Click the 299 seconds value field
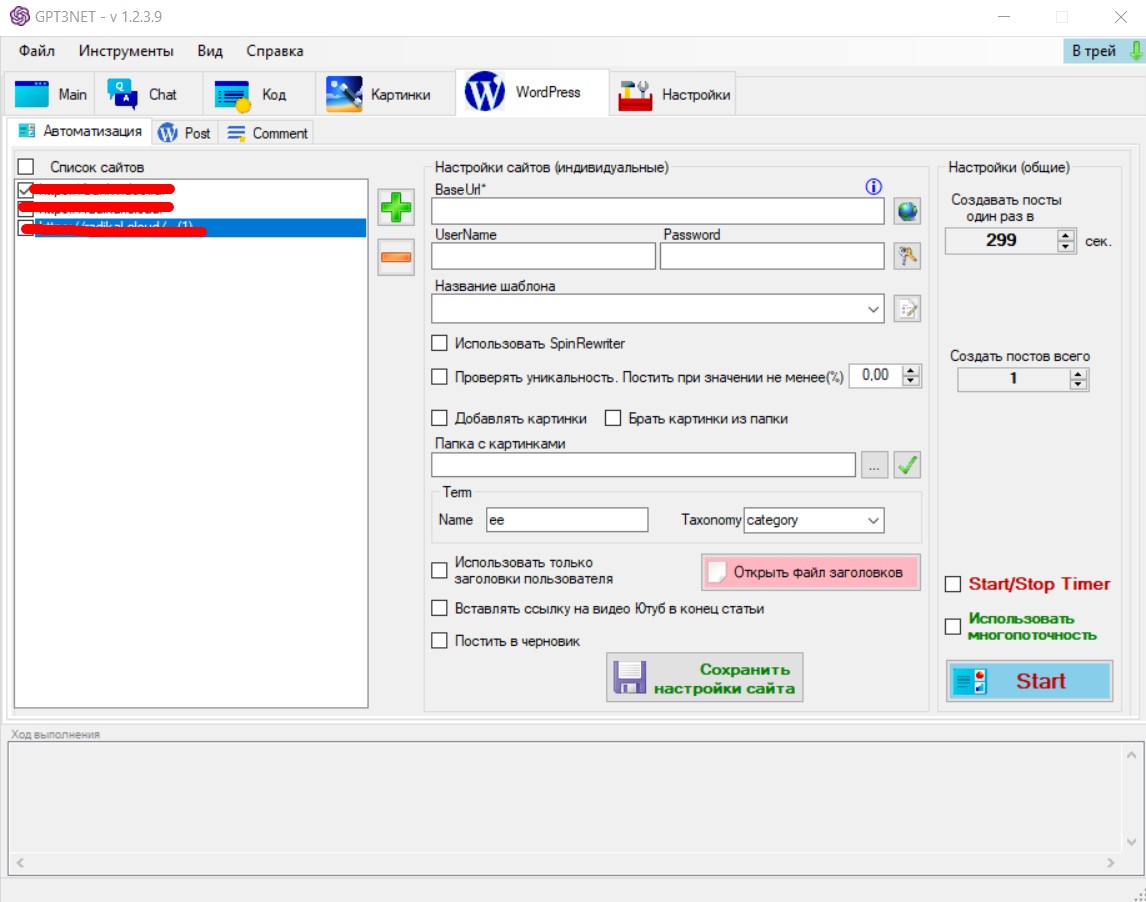The width and height of the screenshot is (1146, 902). pos(1001,240)
